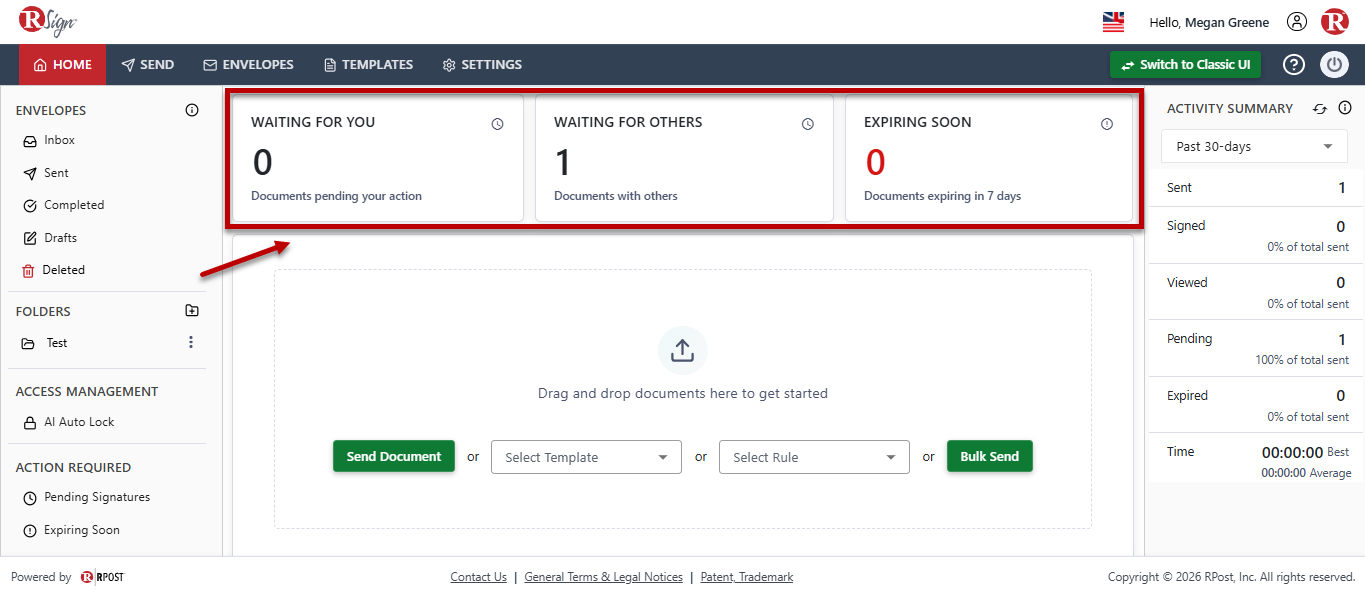The height and width of the screenshot is (595, 1365).
Task: Open the help question mark icon
Action: pyautogui.click(x=1294, y=64)
